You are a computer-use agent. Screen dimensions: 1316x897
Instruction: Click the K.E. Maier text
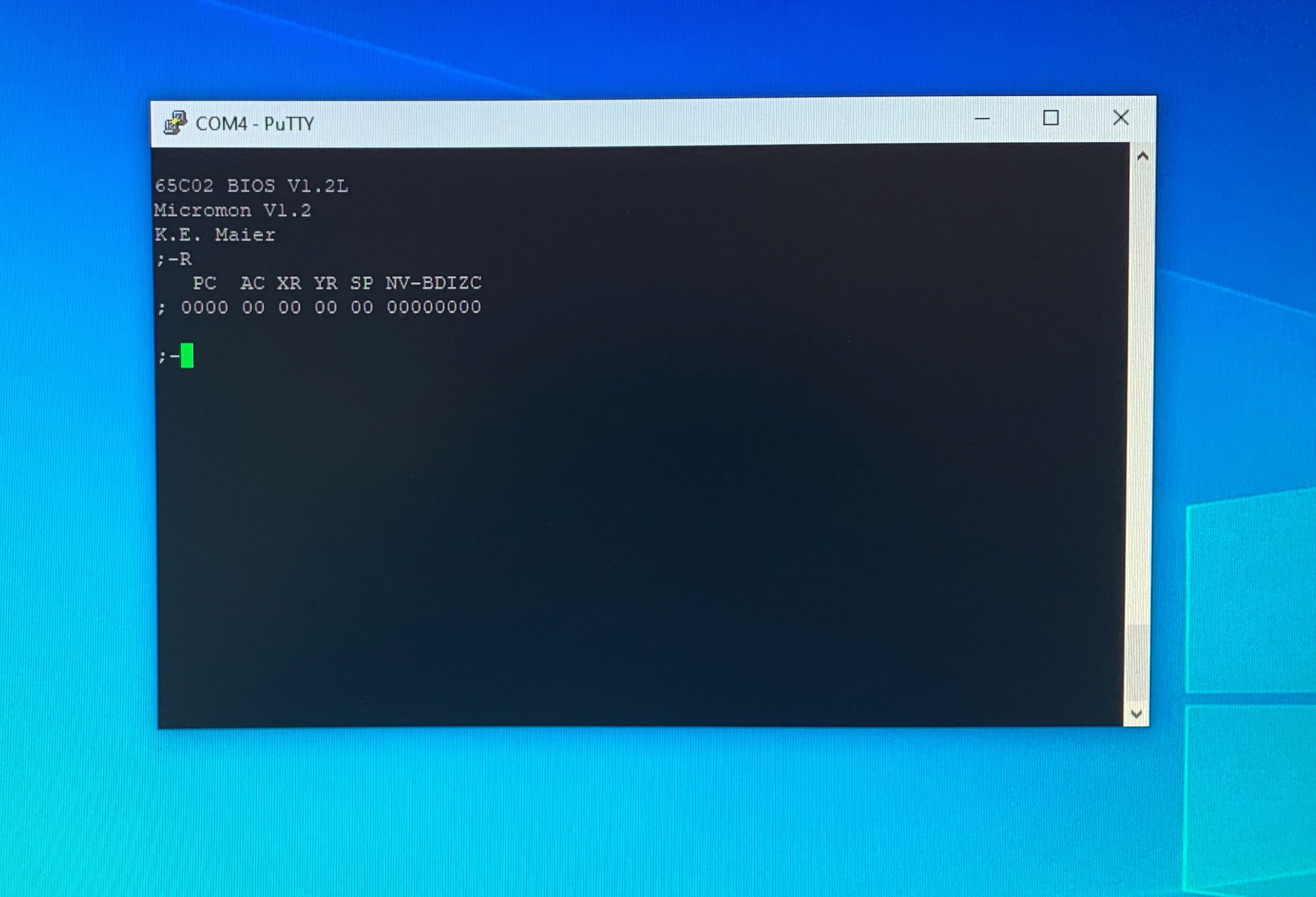(215, 234)
